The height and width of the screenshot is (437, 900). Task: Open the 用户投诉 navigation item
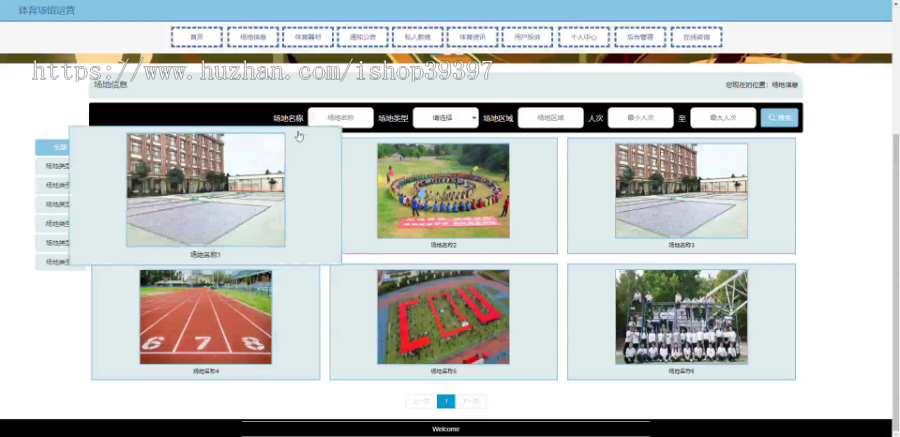pyautogui.click(x=527, y=37)
